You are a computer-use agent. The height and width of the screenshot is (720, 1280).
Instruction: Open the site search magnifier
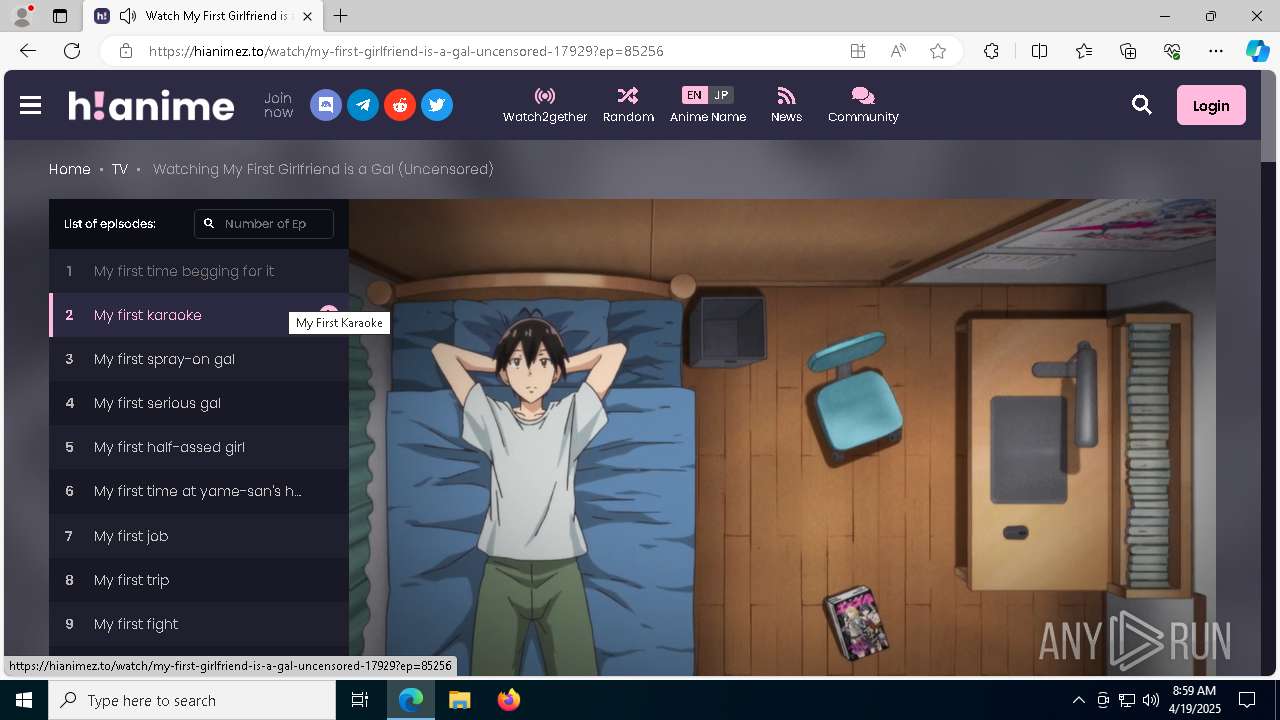tap(1142, 105)
